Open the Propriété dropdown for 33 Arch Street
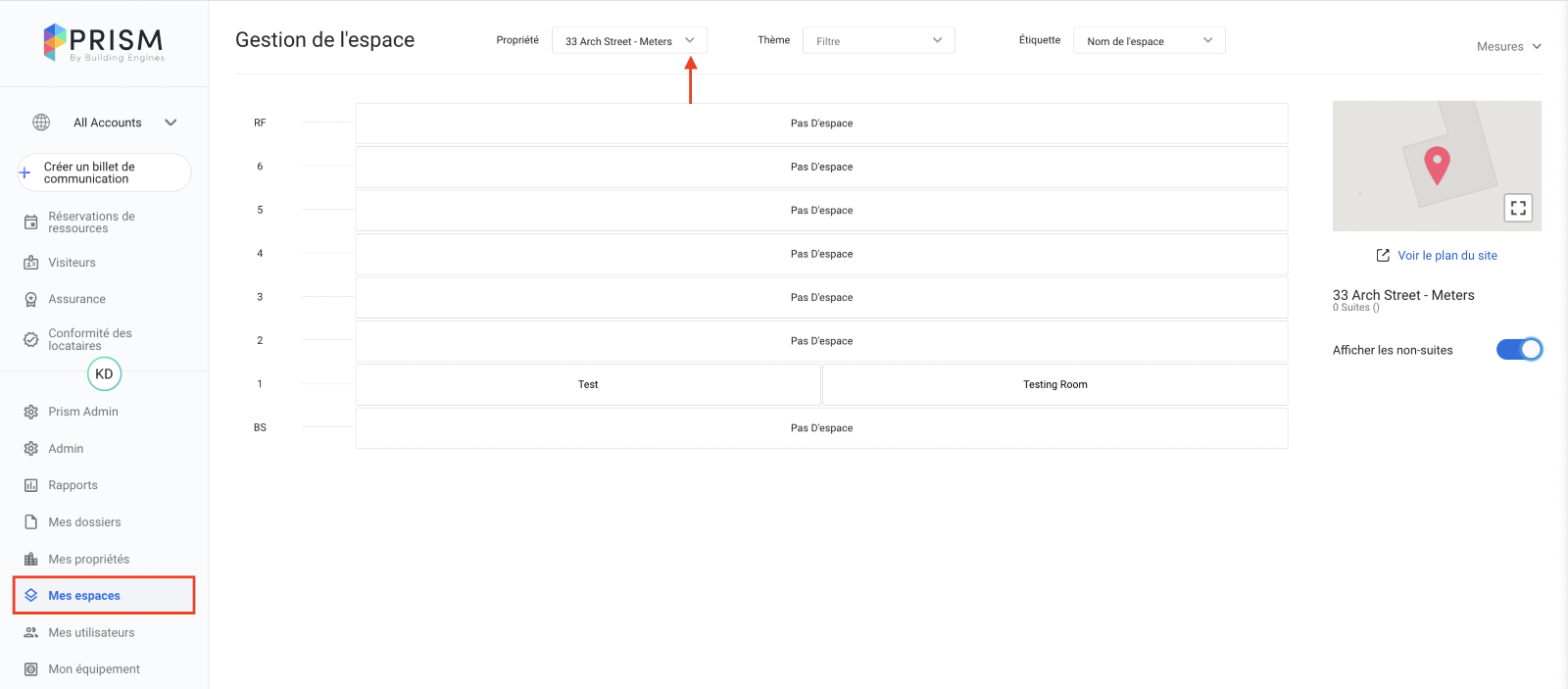1568x689 pixels. coord(629,41)
